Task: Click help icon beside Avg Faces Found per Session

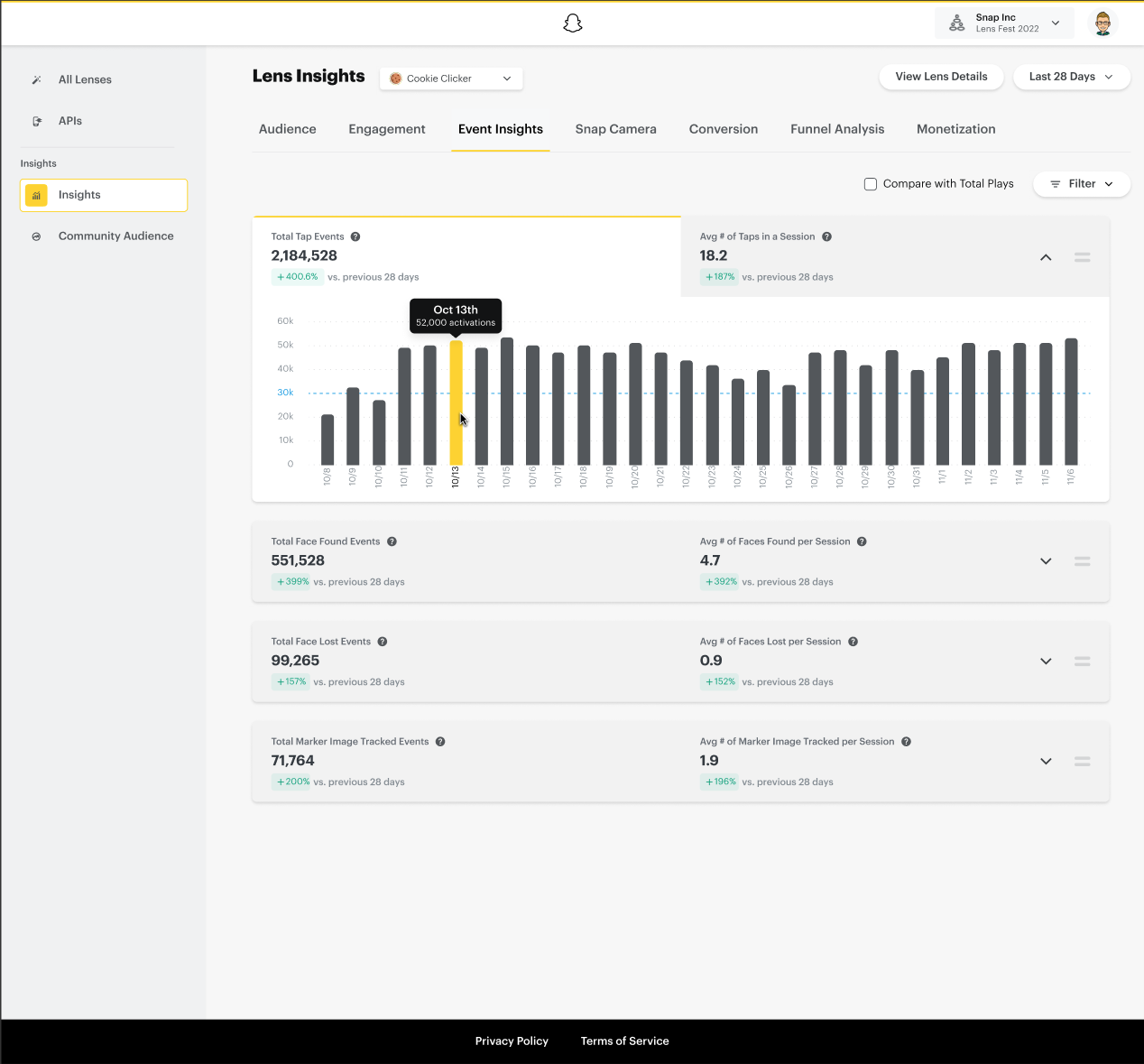Action: pos(862,541)
